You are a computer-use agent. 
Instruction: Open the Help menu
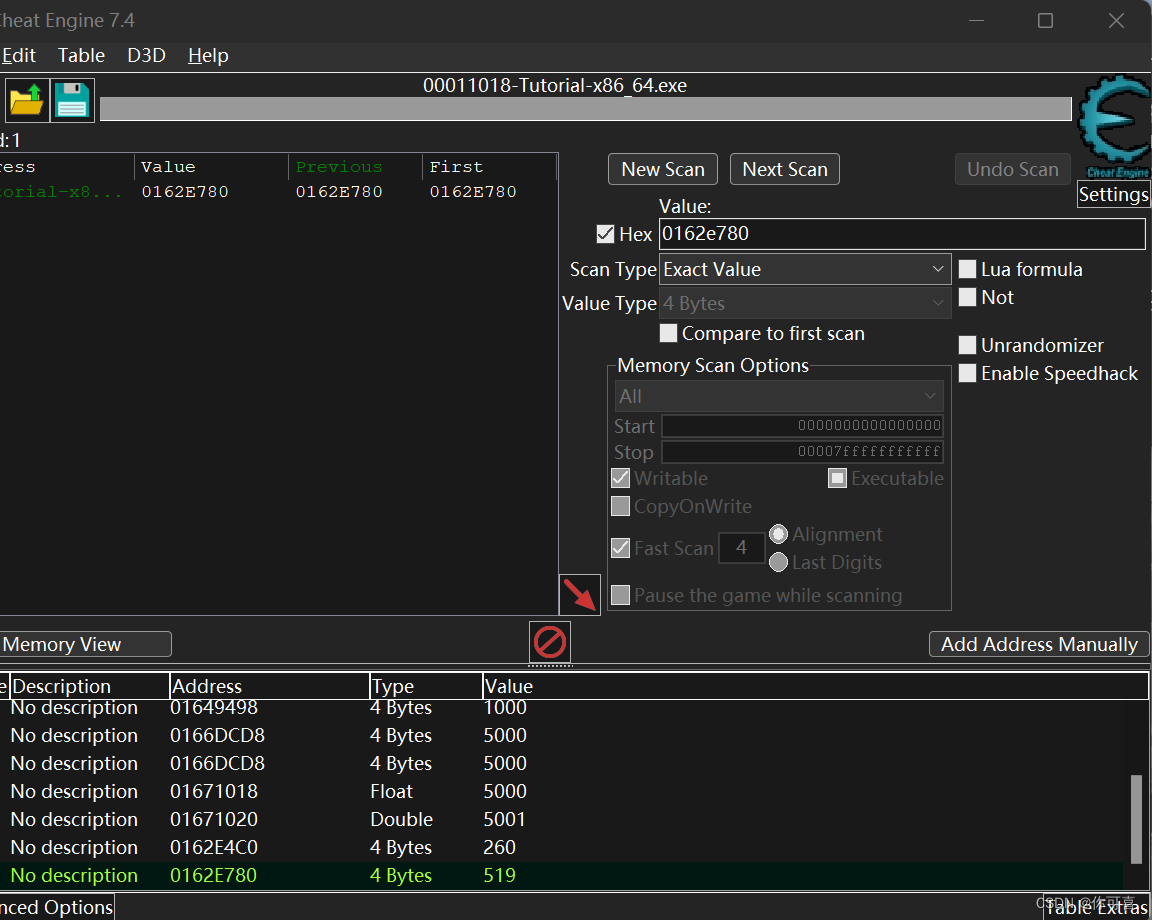point(208,56)
